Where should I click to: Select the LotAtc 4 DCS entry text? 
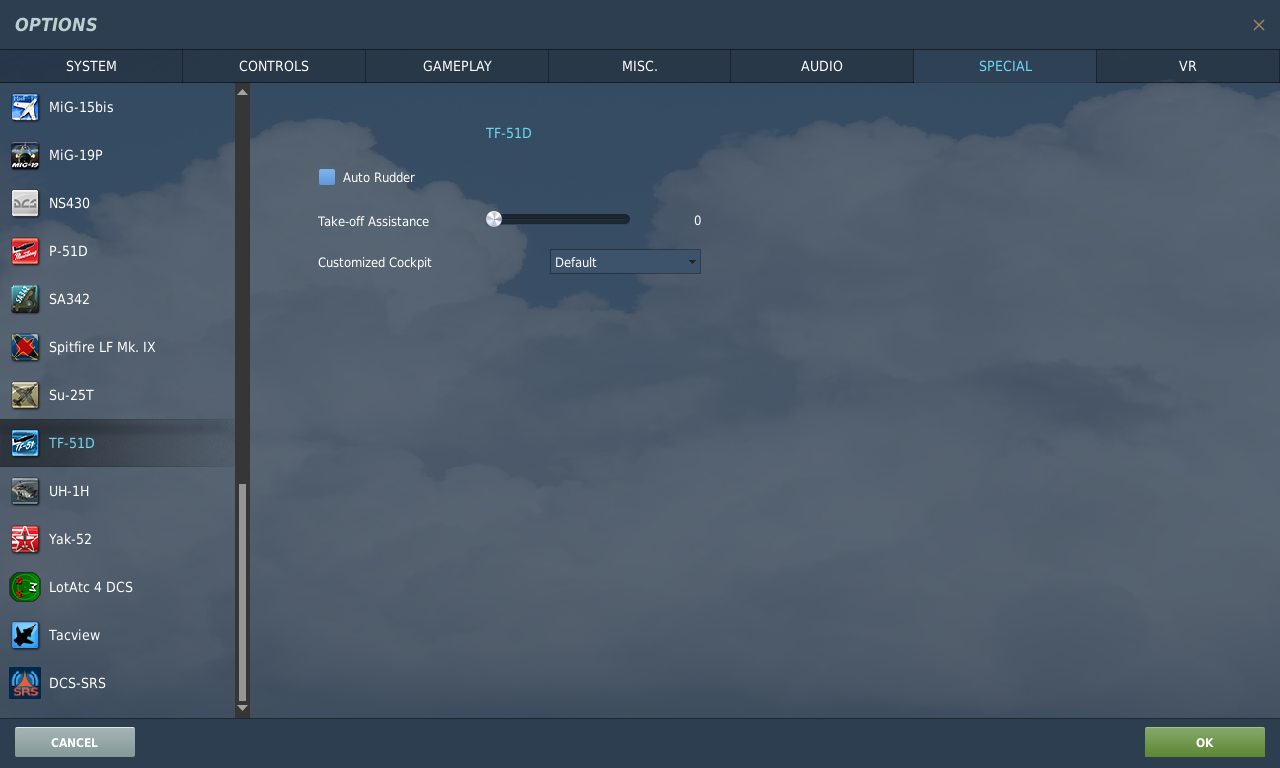pos(91,587)
